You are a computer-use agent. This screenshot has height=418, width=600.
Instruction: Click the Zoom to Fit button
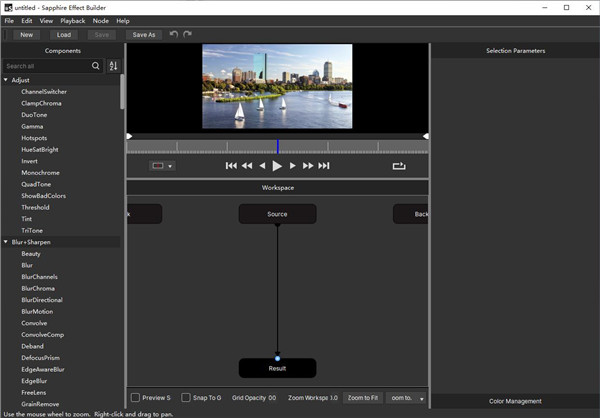click(363, 398)
